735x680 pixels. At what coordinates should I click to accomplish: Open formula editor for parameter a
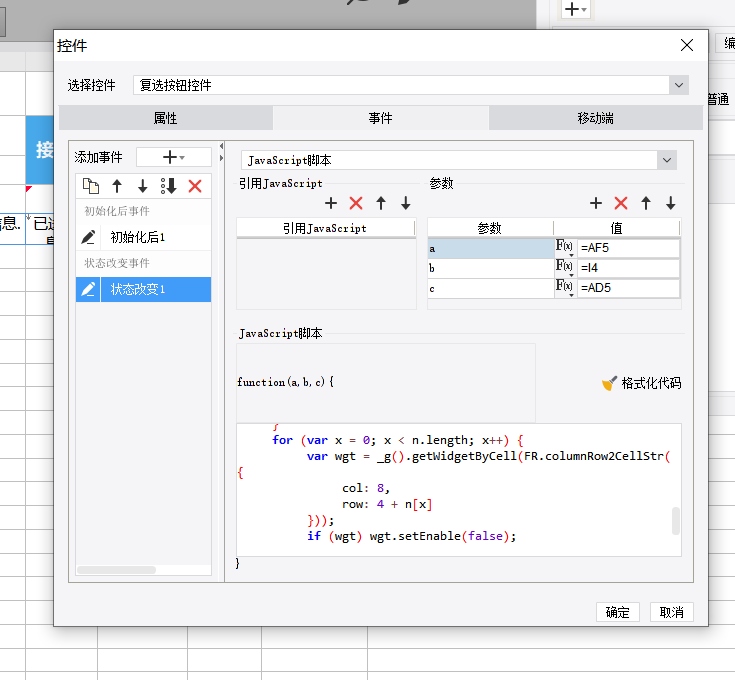[565, 247]
